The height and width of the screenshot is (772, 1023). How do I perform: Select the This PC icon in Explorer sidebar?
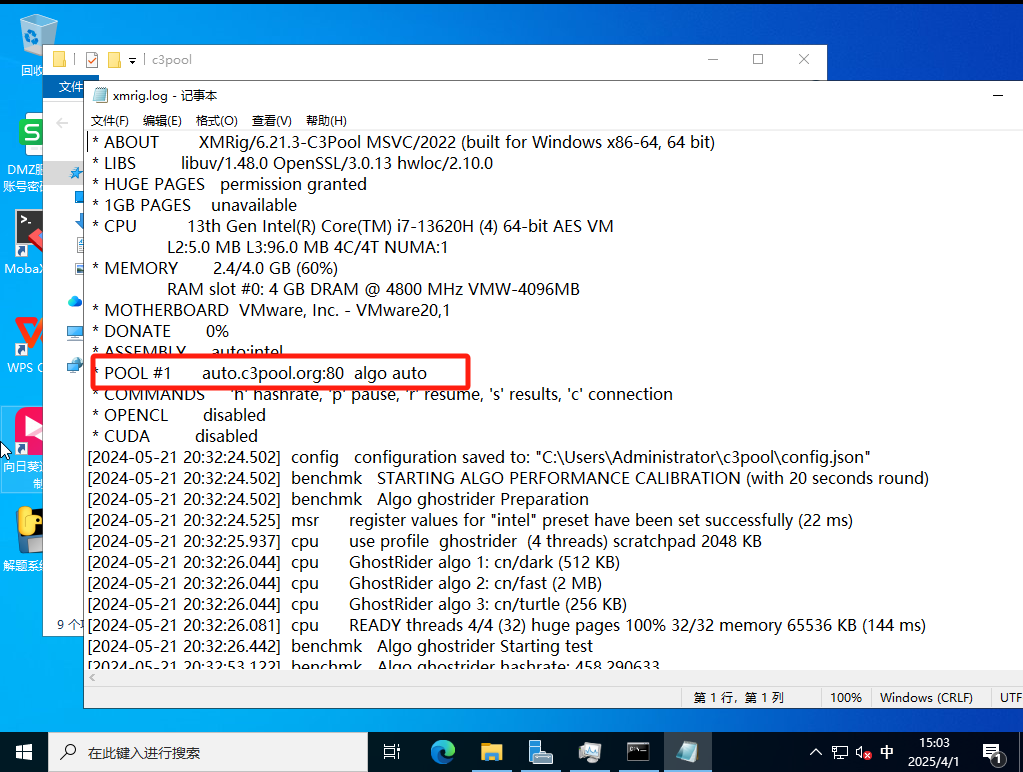click(x=75, y=333)
